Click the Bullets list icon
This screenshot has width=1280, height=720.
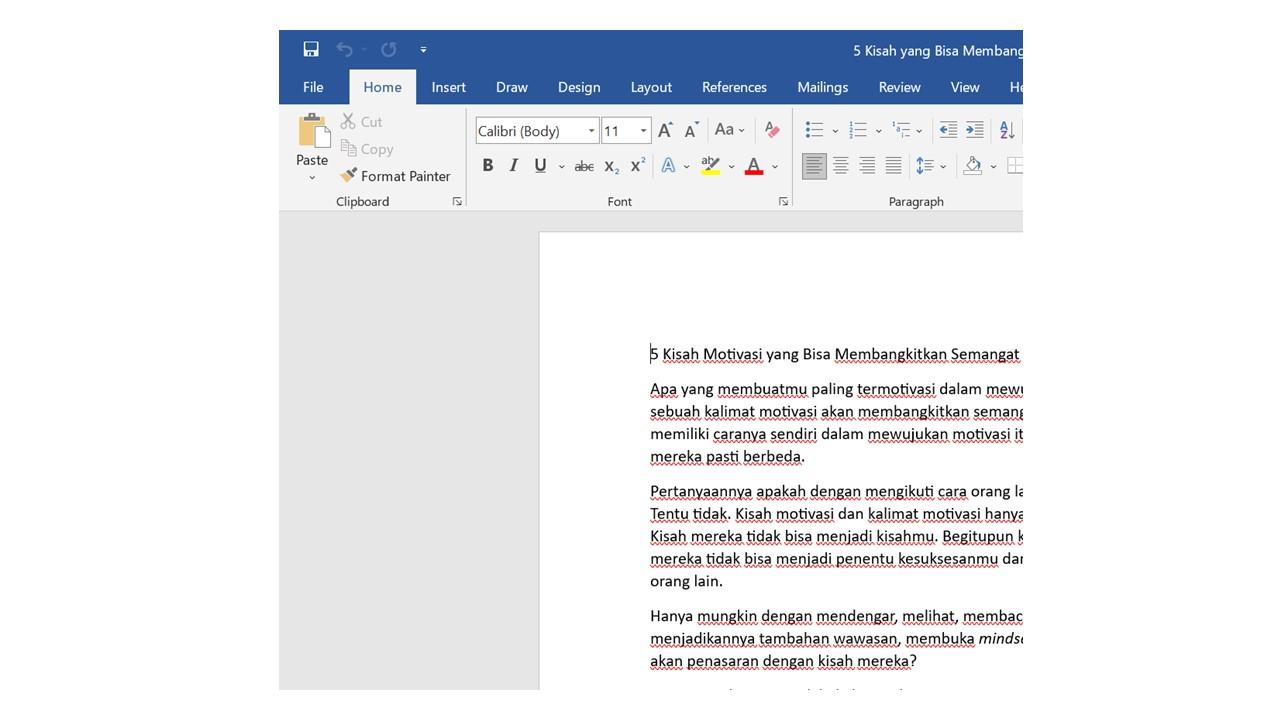(815, 130)
